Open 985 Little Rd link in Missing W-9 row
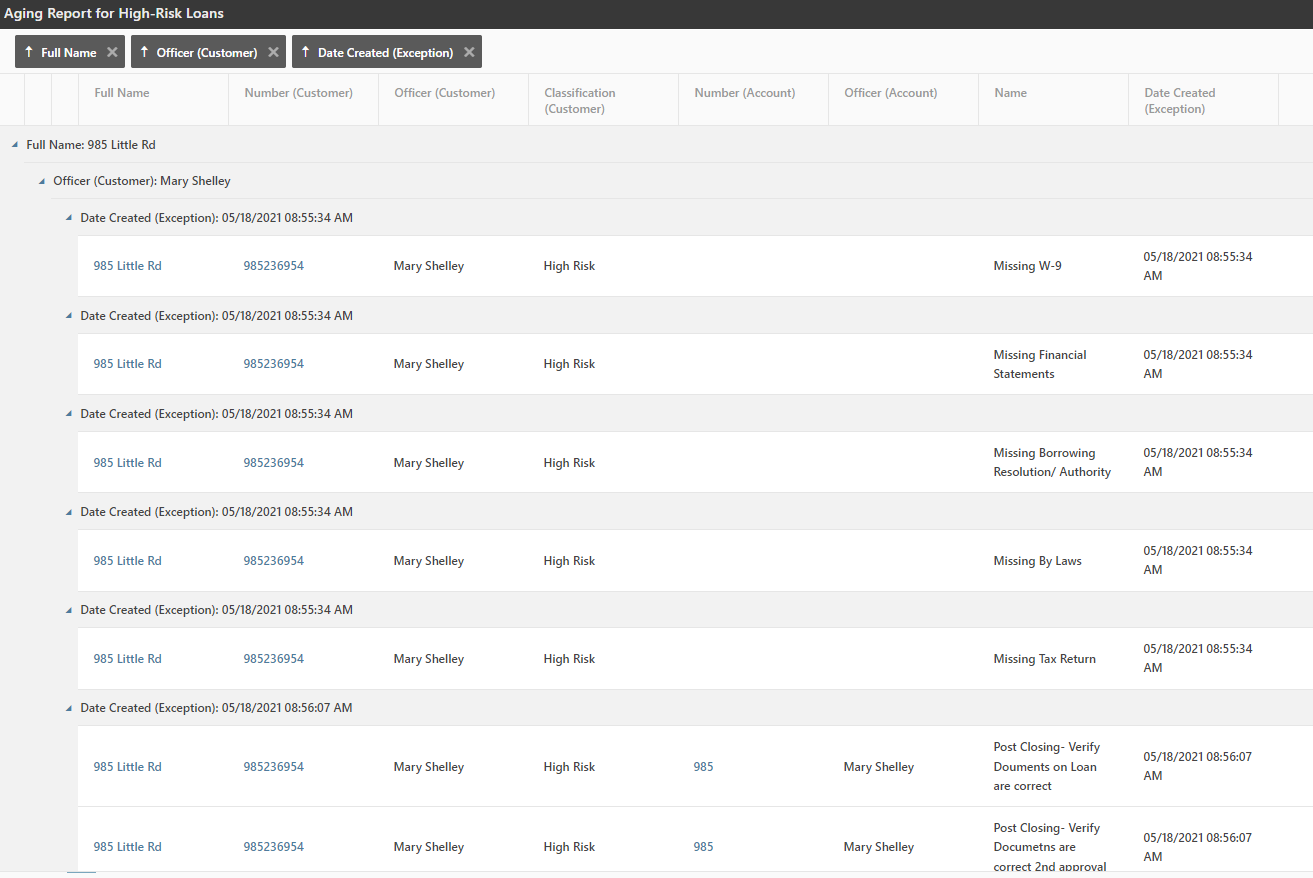This screenshot has height=878, width=1313. (127, 266)
